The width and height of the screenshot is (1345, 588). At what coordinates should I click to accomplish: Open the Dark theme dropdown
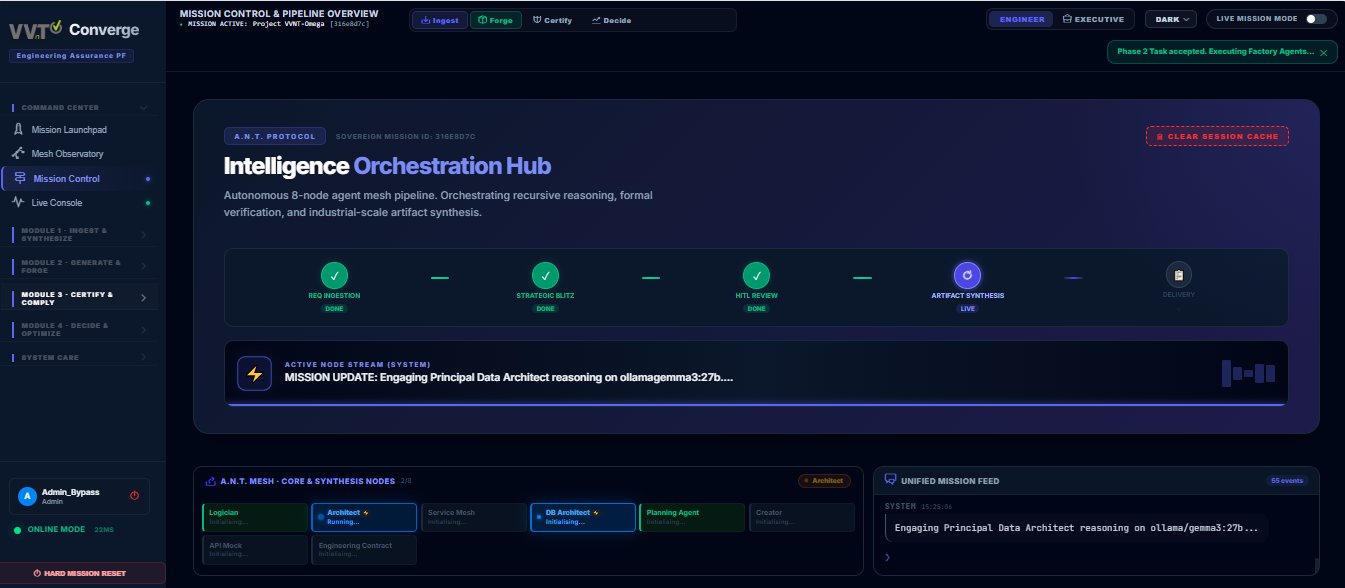click(x=1171, y=19)
